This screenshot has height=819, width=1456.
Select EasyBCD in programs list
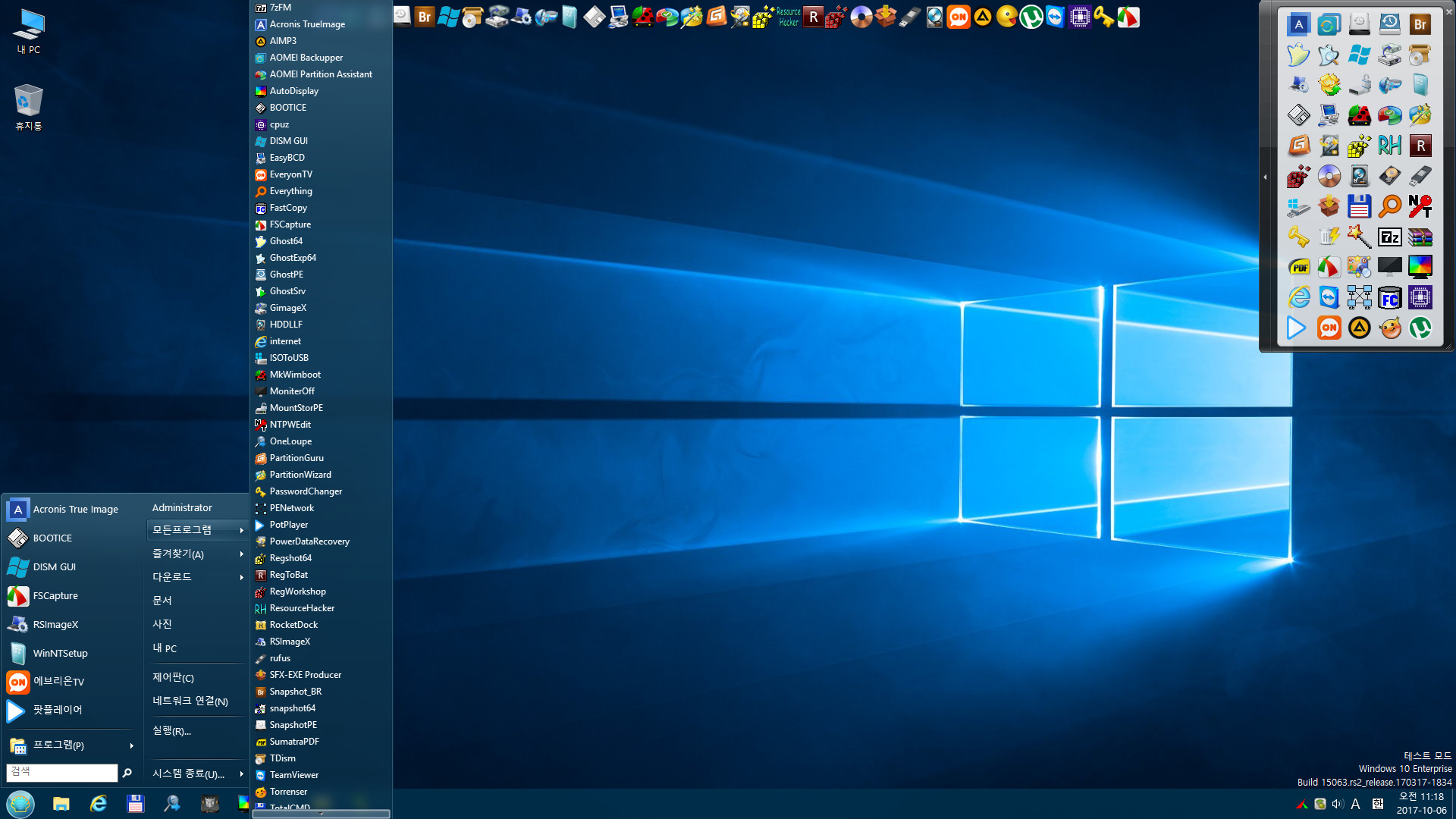(322, 158)
